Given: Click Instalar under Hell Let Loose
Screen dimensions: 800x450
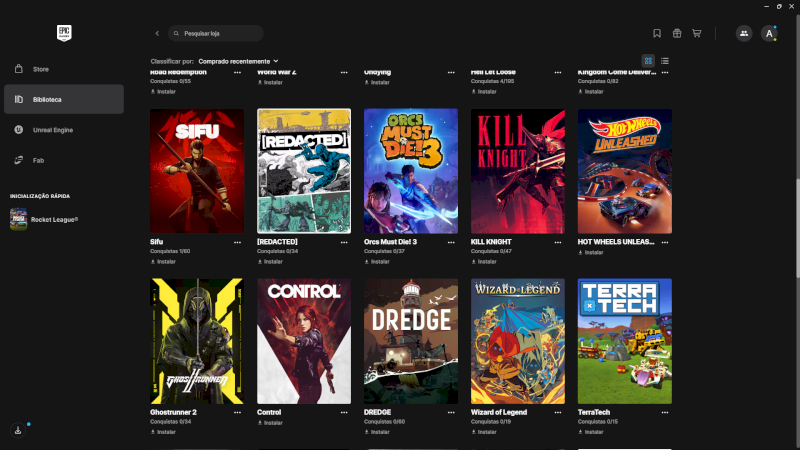Looking at the screenshot, I should [x=484, y=92].
